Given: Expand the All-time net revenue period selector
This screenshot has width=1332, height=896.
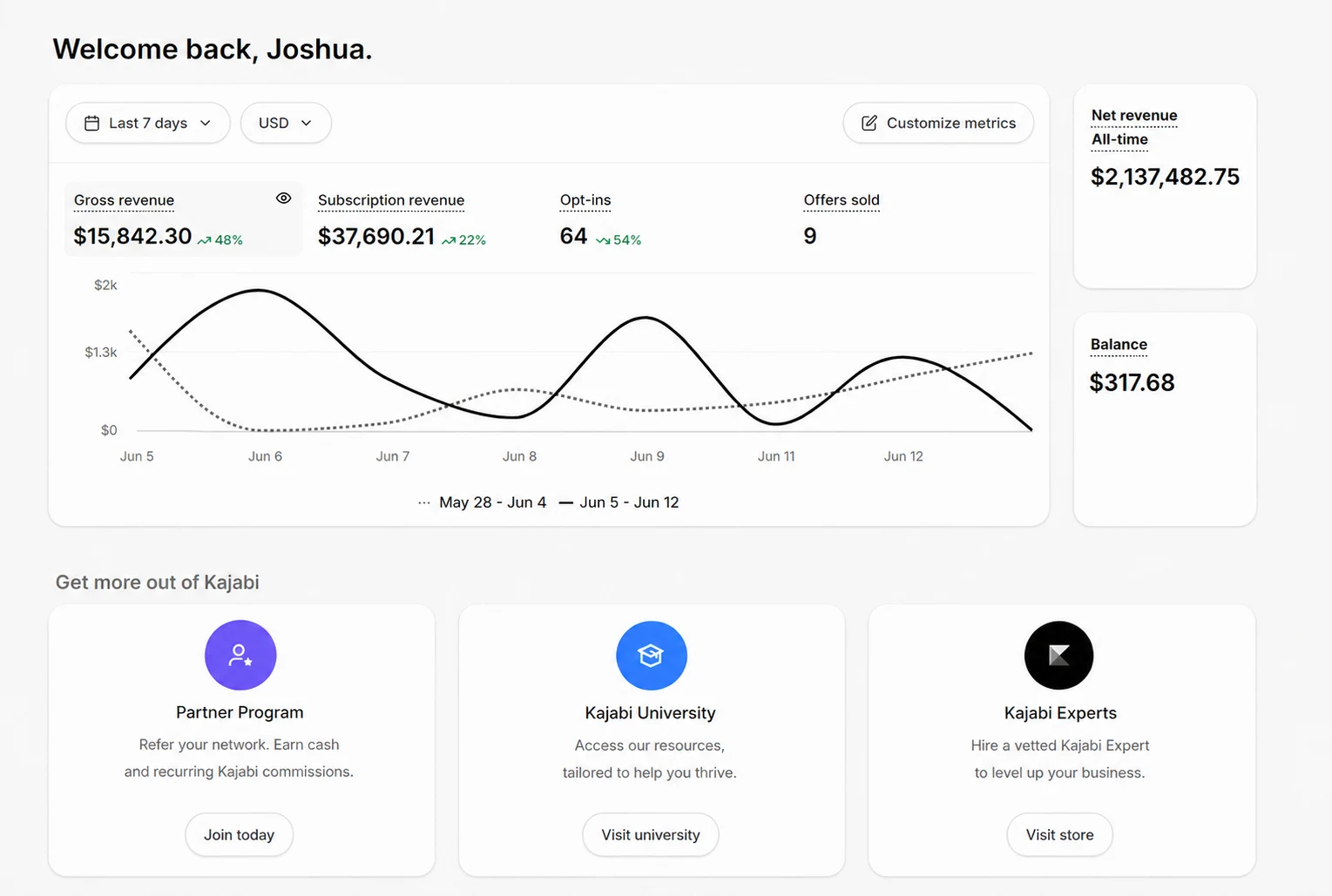Looking at the screenshot, I should pos(1119,139).
